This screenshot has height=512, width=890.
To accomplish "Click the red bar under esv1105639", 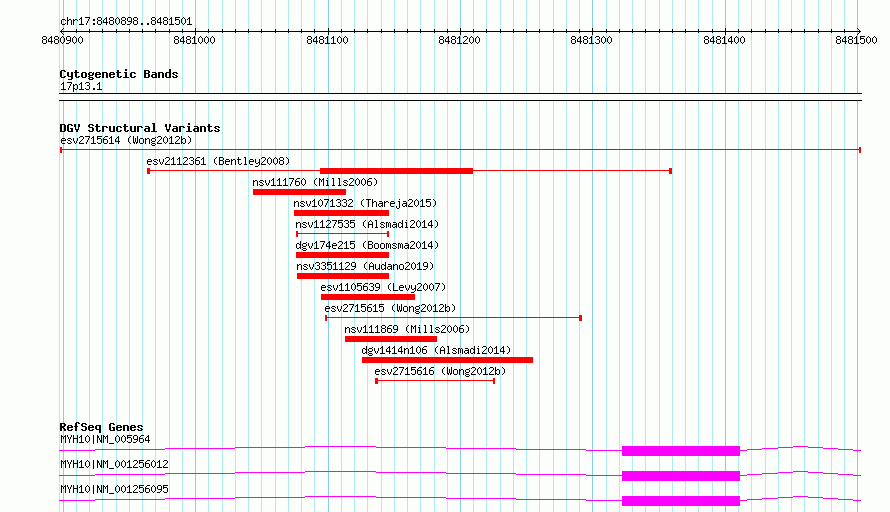I will [x=368, y=297].
